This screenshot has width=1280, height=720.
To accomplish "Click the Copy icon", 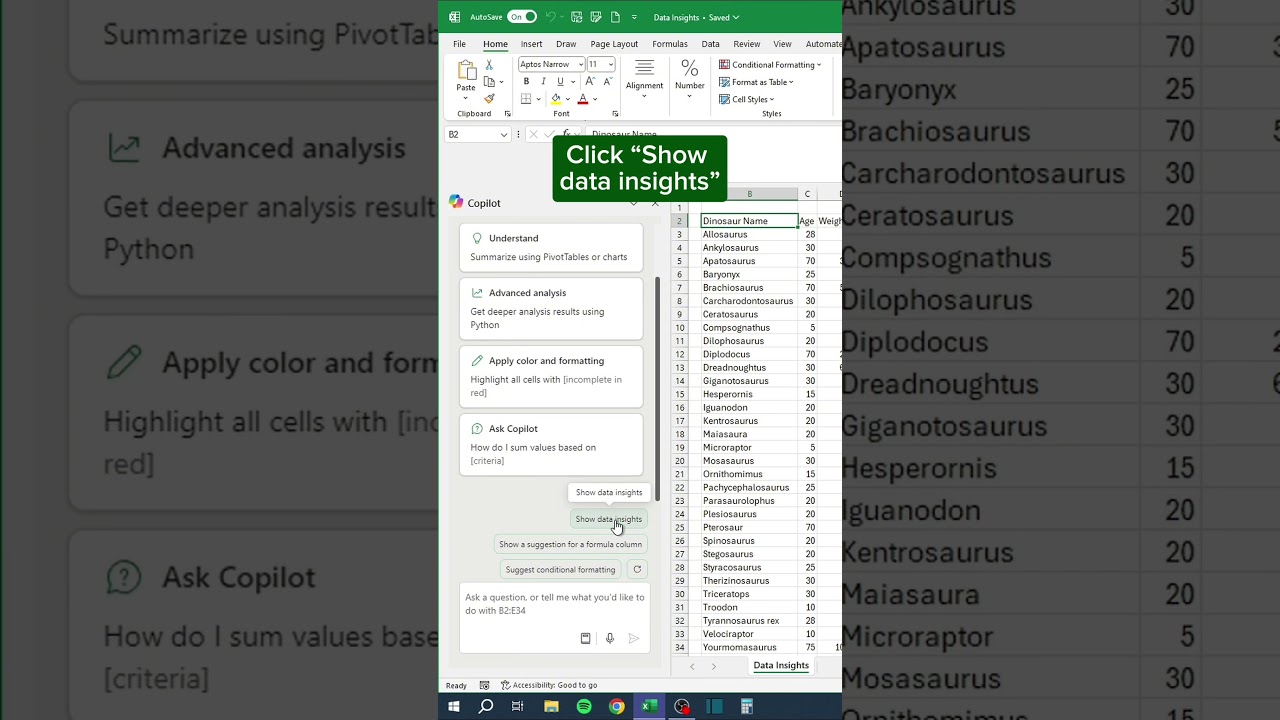I will pos(489,82).
